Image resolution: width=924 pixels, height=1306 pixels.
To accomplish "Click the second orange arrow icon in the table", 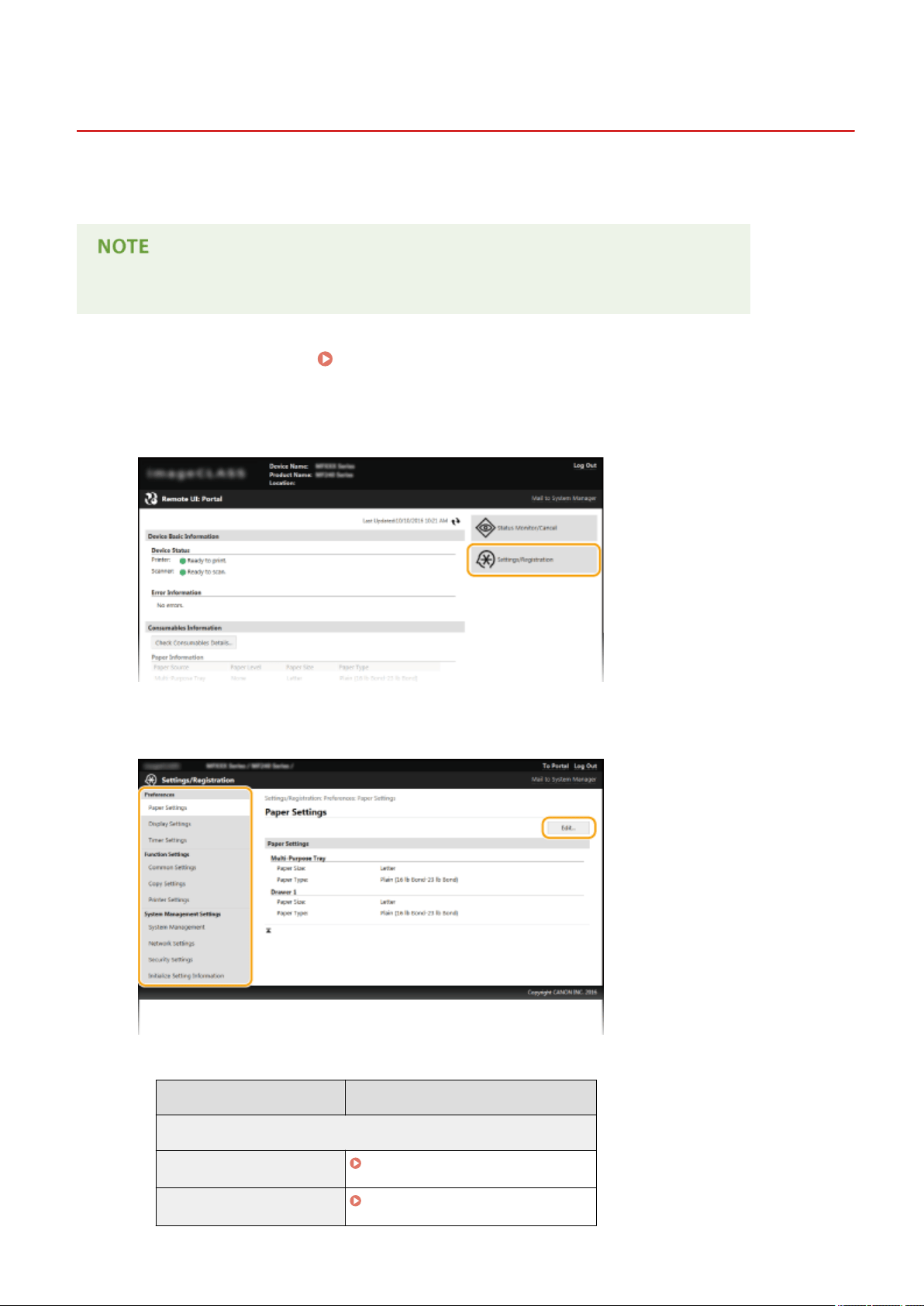I will [x=356, y=1200].
